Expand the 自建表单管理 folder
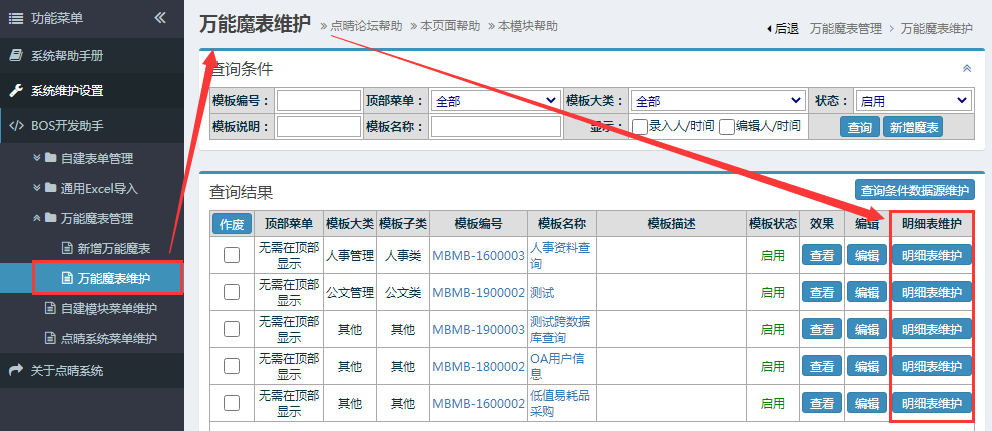This screenshot has height=431, width=992. pos(96,158)
